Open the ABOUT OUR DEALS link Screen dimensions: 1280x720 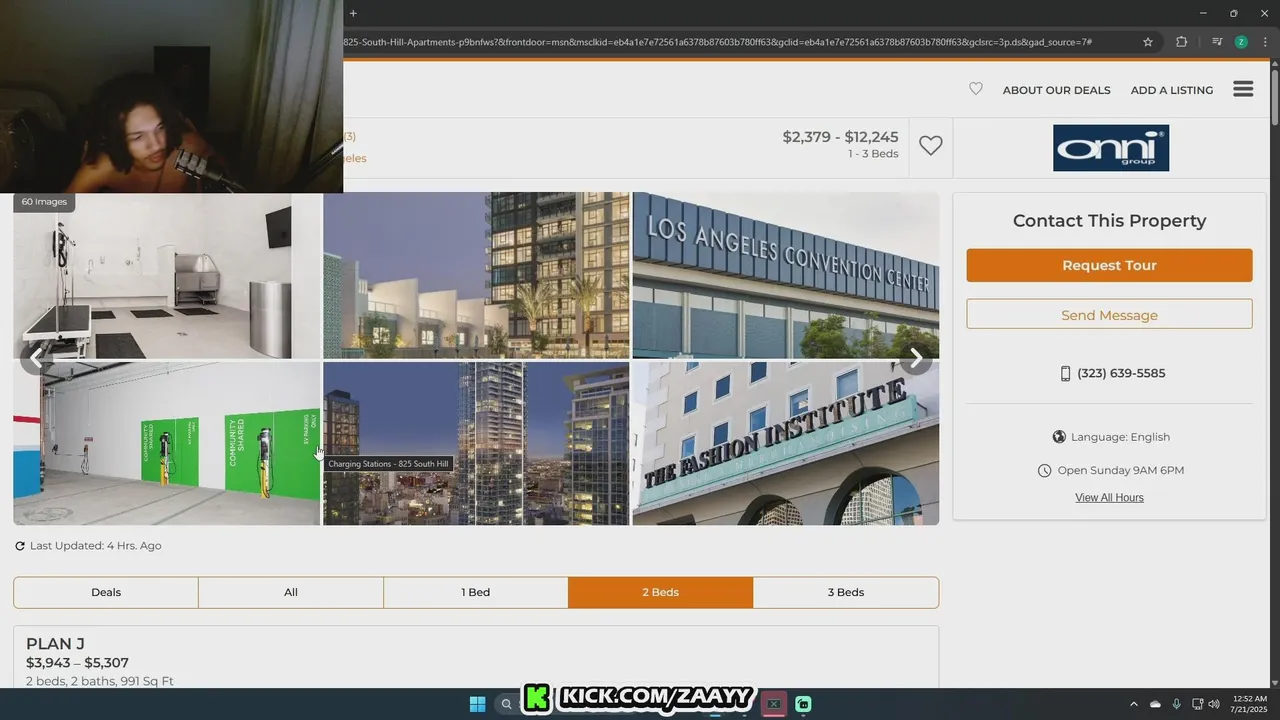[x=1056, y=90]
